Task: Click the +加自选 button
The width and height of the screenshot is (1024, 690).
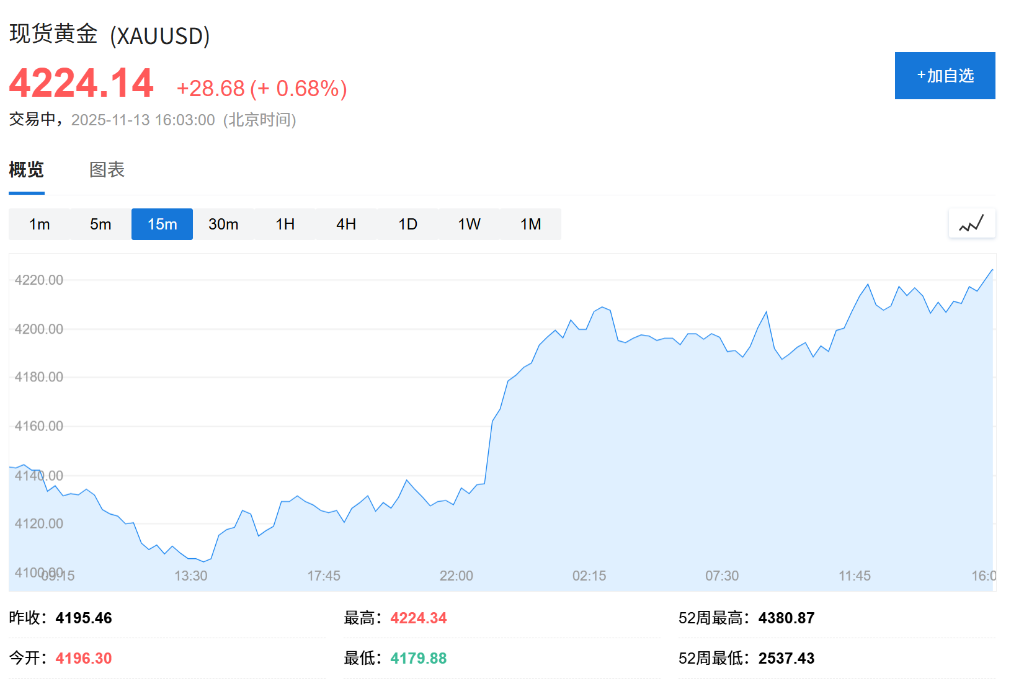Action: (944, 75)
